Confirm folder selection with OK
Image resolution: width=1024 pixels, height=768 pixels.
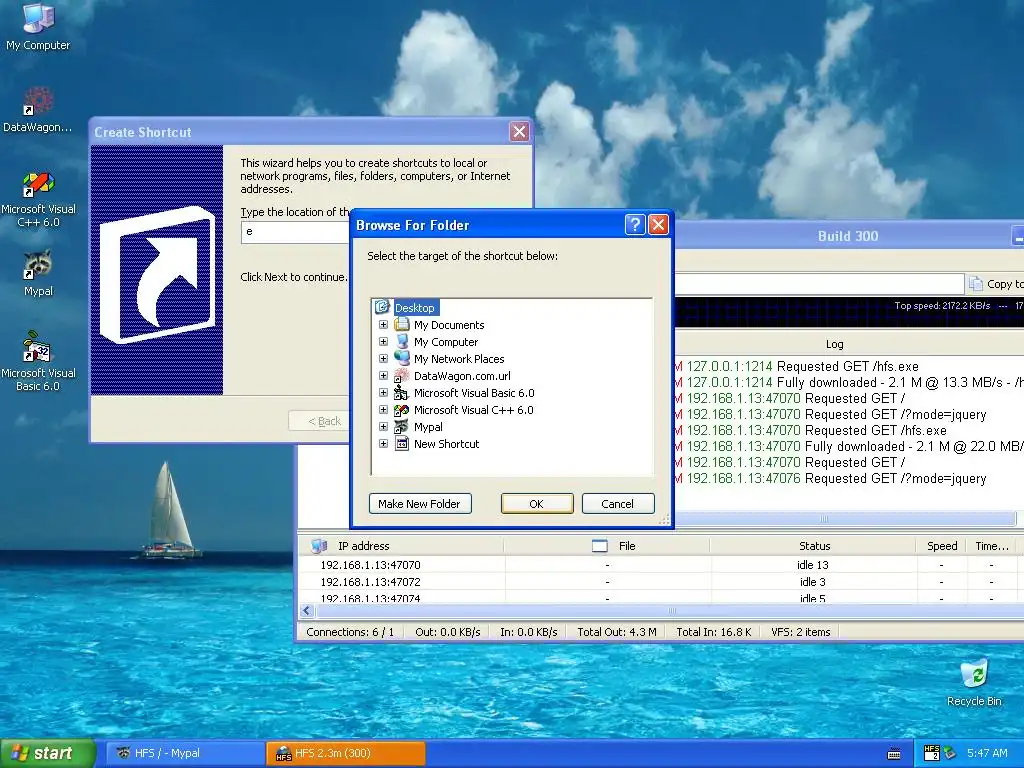click(x=537, y=504)
